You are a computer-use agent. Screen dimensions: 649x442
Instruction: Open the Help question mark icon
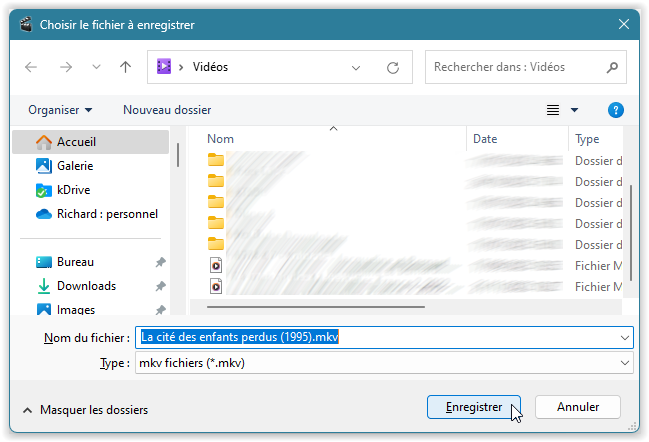click(x=616, y=110)
